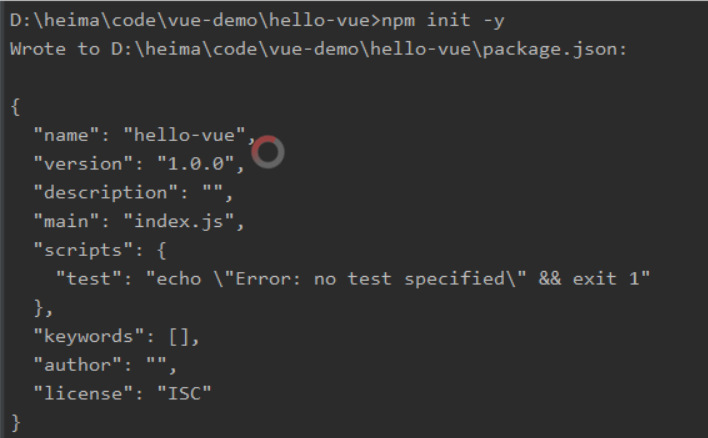Click the echo Error test command string

click(398, 279)
